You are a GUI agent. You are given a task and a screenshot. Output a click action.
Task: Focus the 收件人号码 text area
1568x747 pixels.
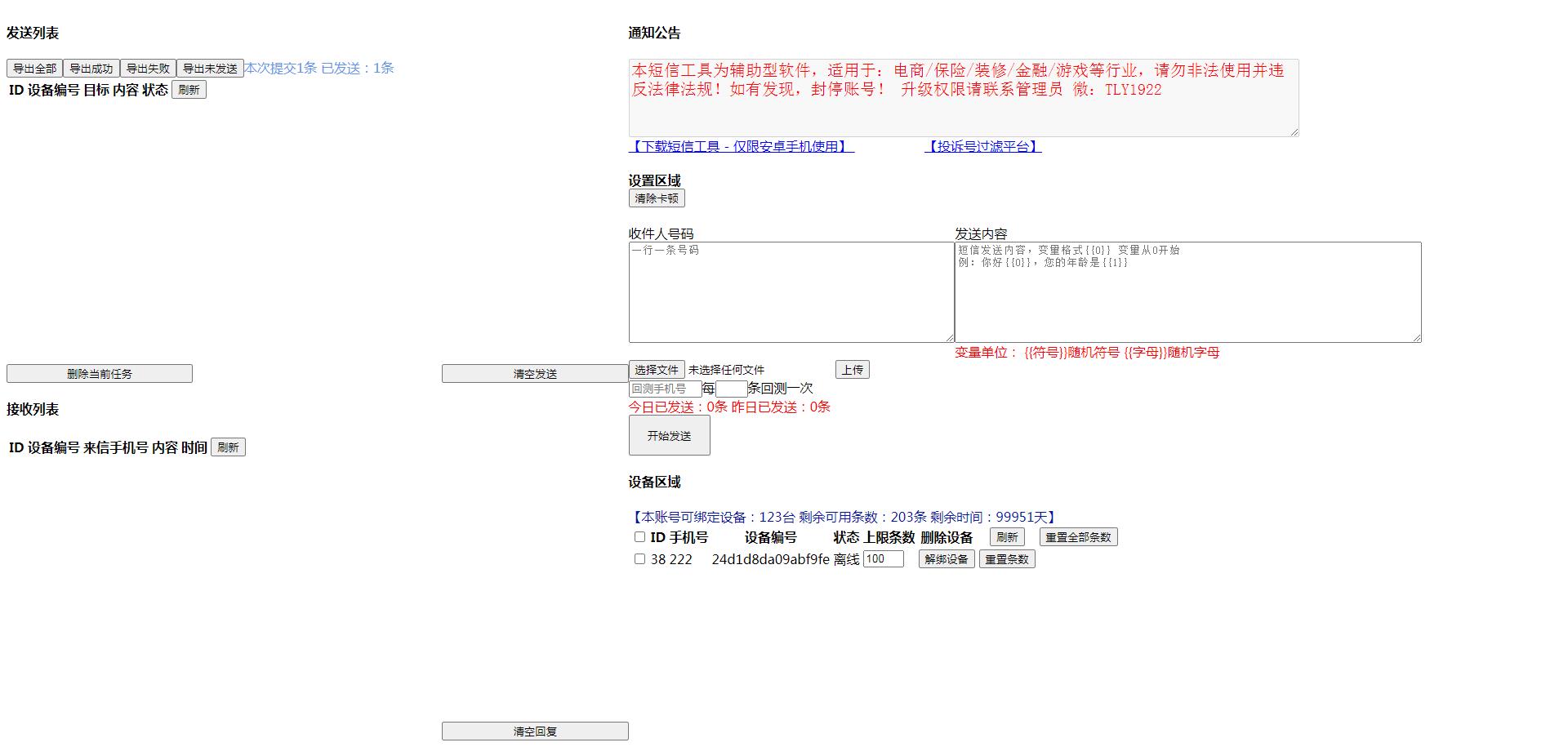click(791, 292)
